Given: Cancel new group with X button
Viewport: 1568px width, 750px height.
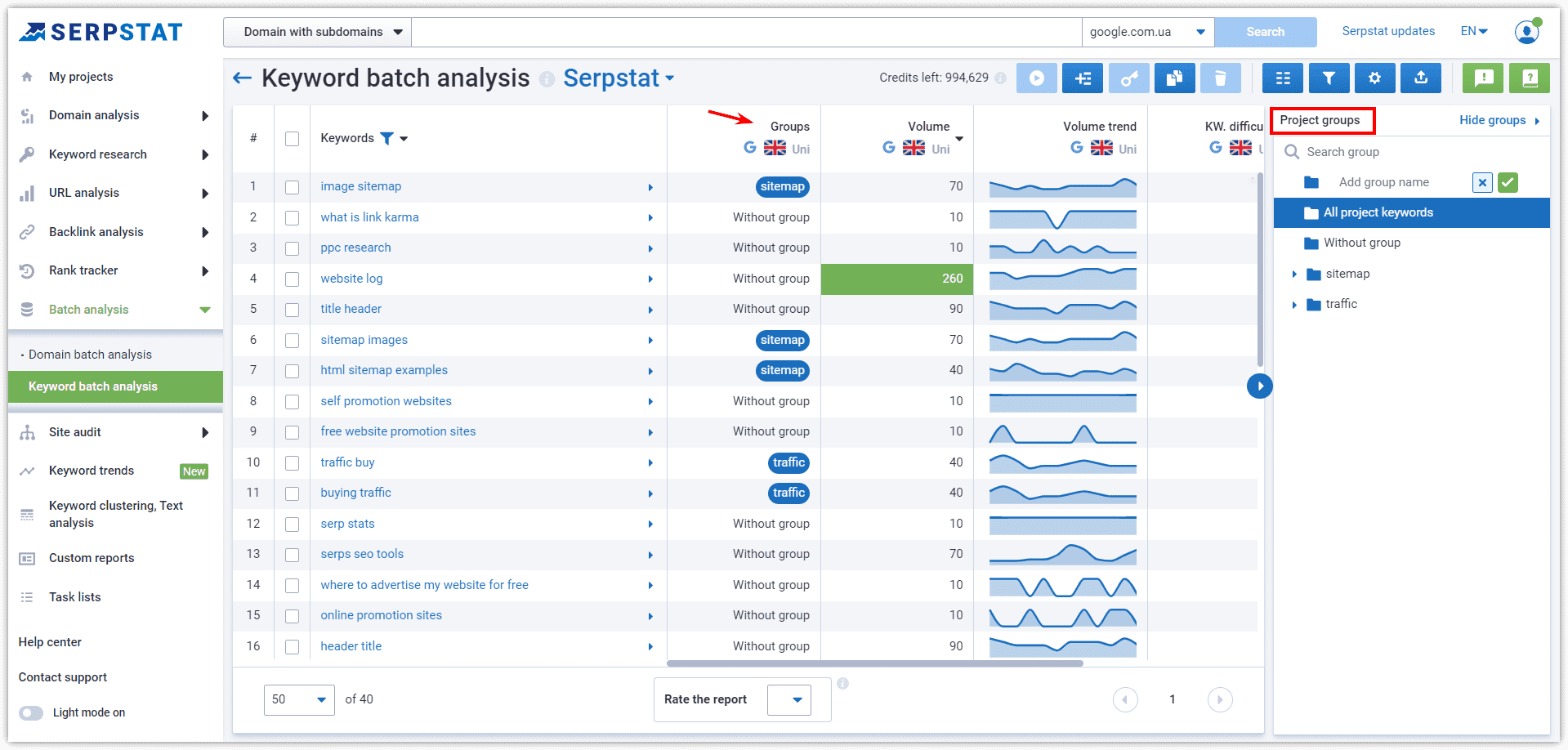Looking at the screenshot, I should tap(1482, 182).
